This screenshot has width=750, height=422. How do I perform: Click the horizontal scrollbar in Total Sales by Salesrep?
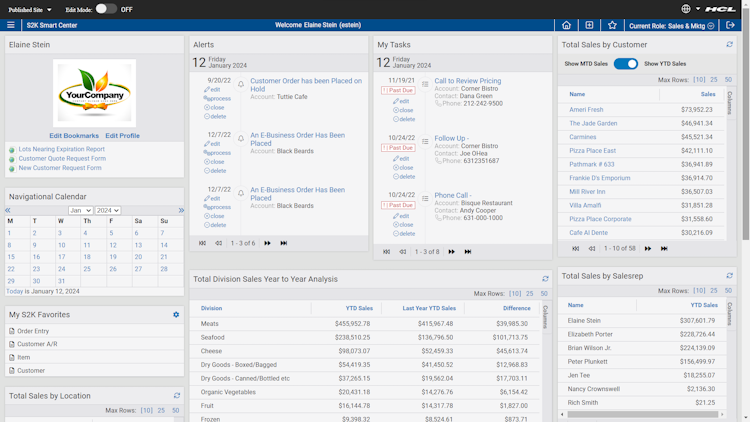coord(642,414)
